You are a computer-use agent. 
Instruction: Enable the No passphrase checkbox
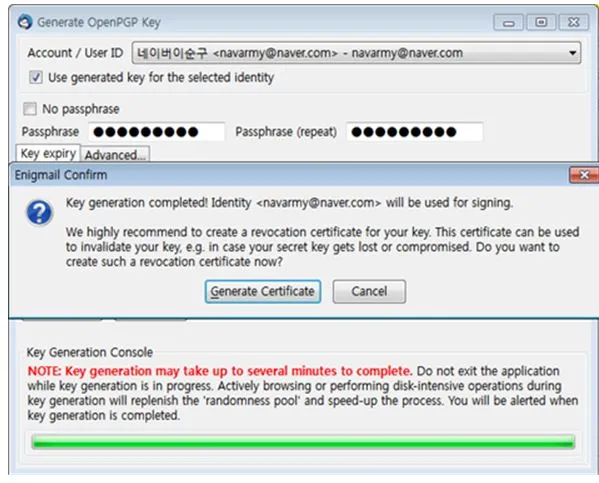[30, 109]
